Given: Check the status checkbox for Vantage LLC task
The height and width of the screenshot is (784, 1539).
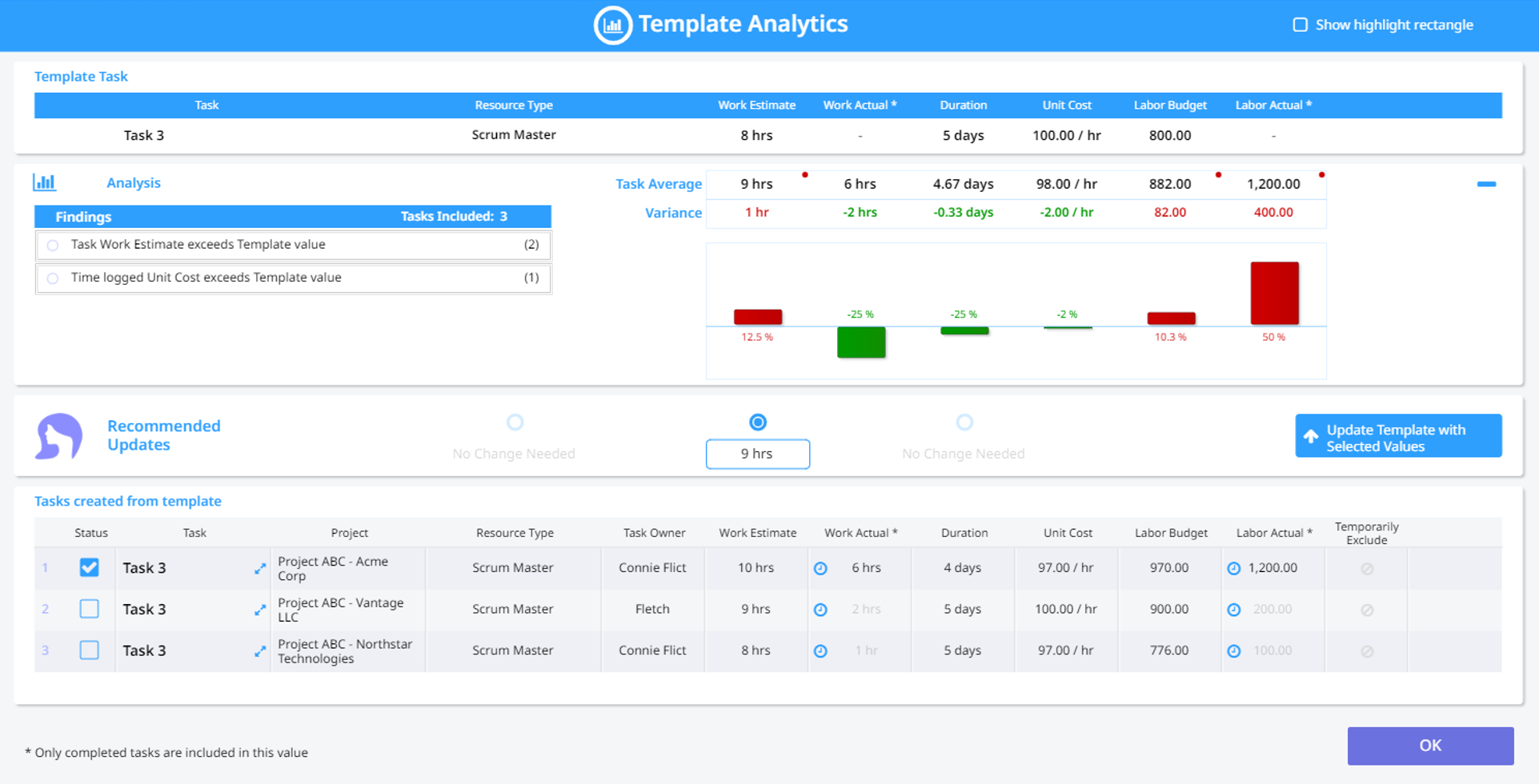Looking at the screenshot, I should [89, 609].
